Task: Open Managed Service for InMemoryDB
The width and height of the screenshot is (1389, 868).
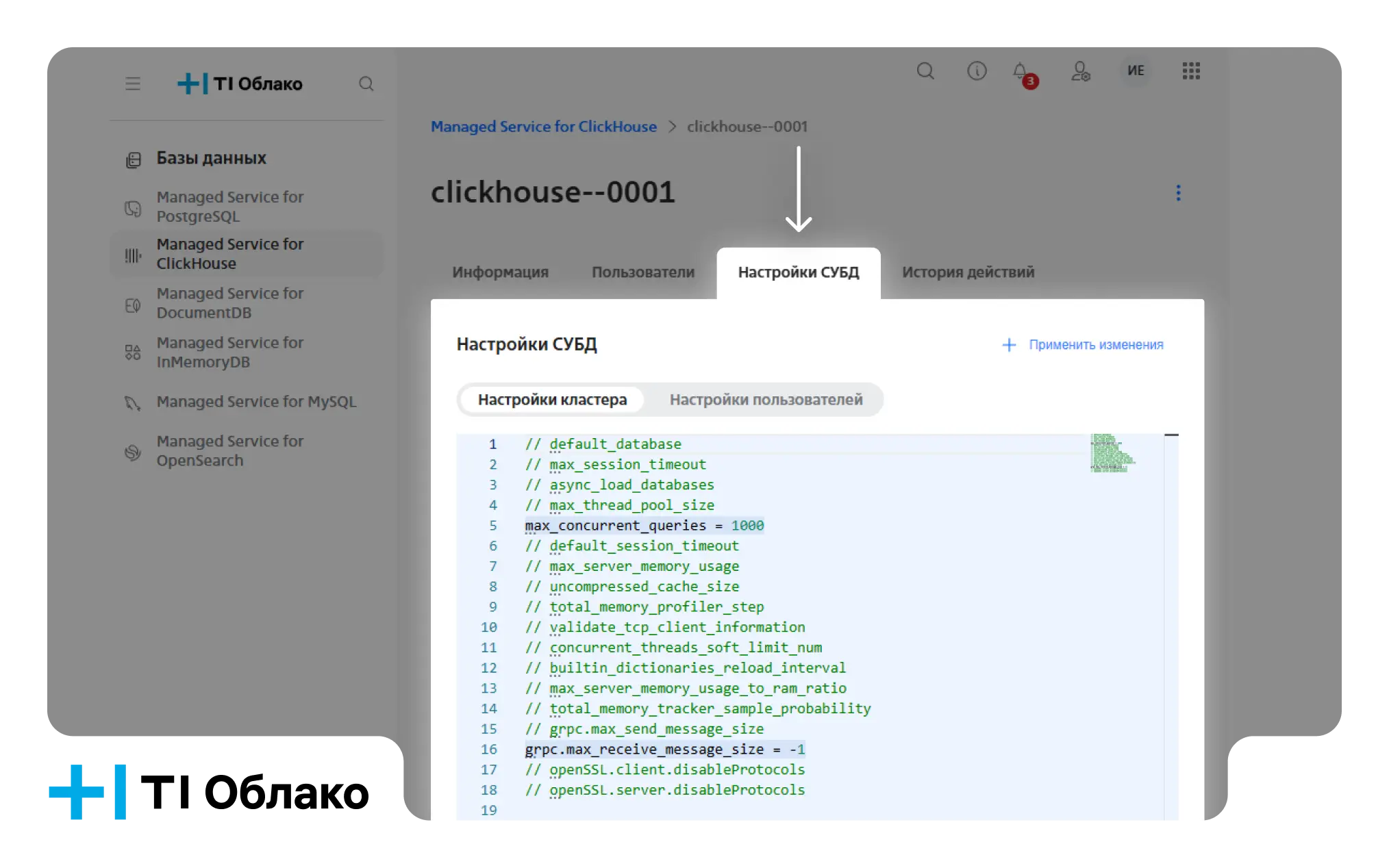Action: [x=246, y=352]
